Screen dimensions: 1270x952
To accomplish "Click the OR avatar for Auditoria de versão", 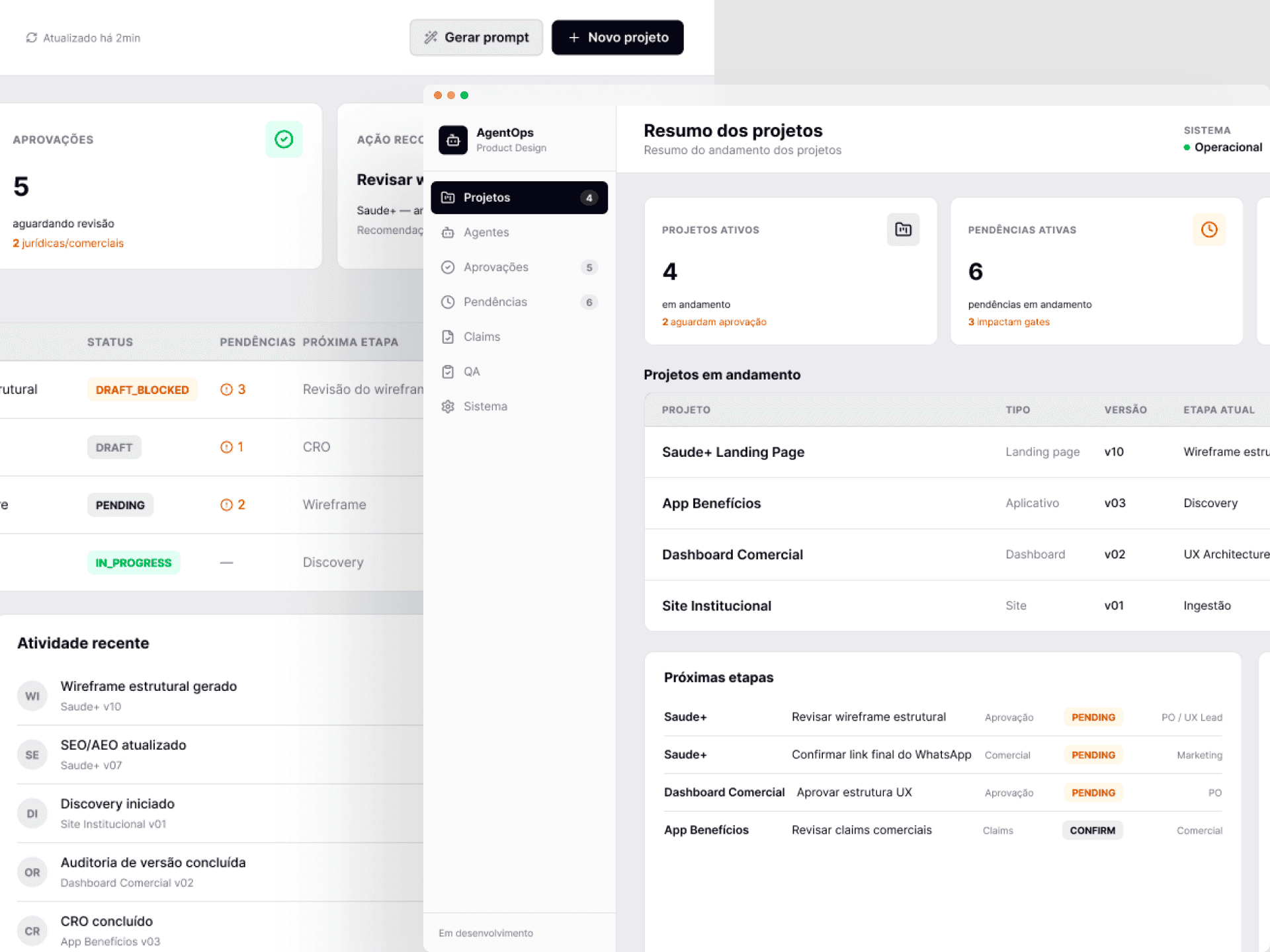I will click(x=32, y=873).
